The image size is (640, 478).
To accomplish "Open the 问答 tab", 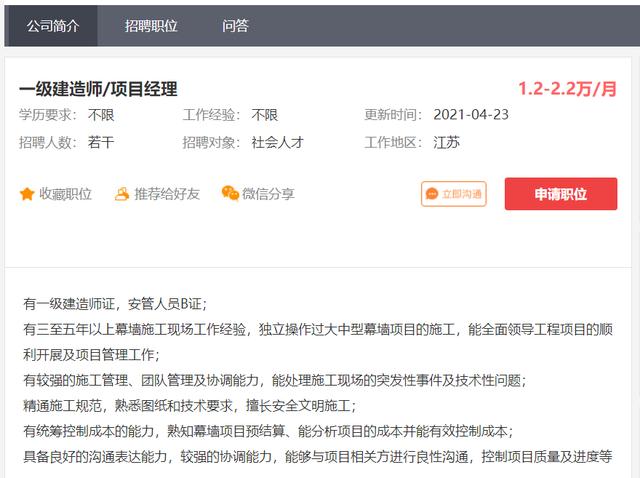I will [x=235, y=26].
